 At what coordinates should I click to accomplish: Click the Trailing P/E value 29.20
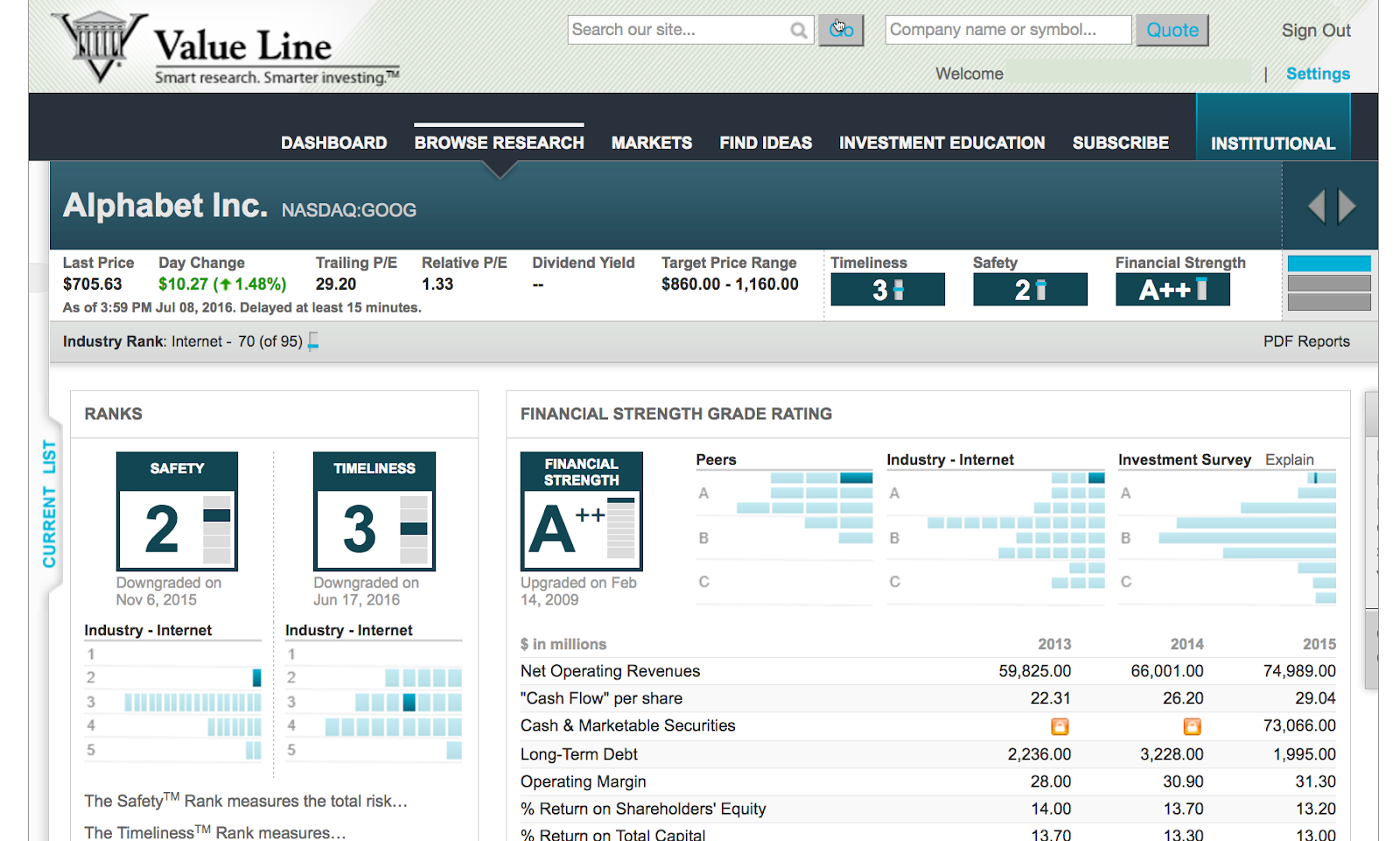pyautogui.click(x=336, y=284)
